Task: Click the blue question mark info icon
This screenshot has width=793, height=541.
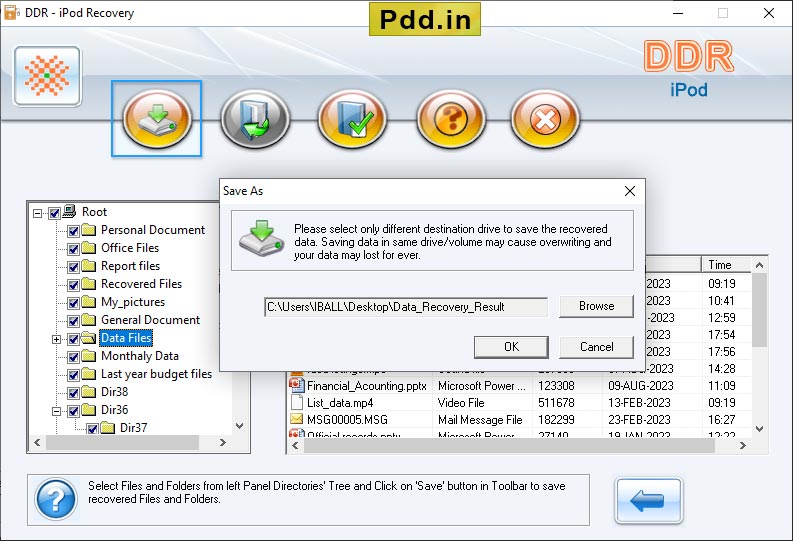Action: click(56, 499)
